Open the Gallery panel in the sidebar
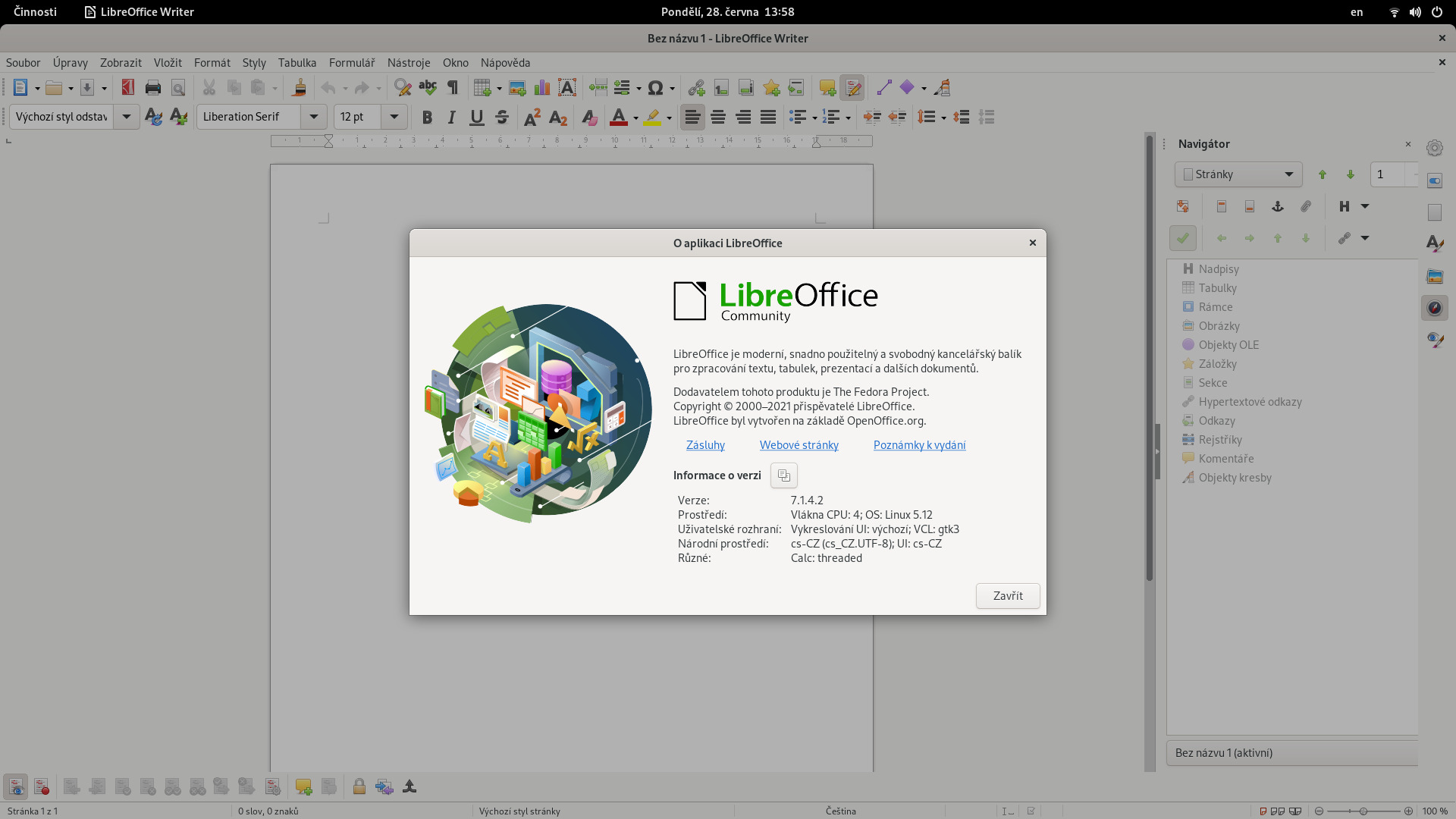Viewport: 1456px width, 819px height. (1434, 276)
